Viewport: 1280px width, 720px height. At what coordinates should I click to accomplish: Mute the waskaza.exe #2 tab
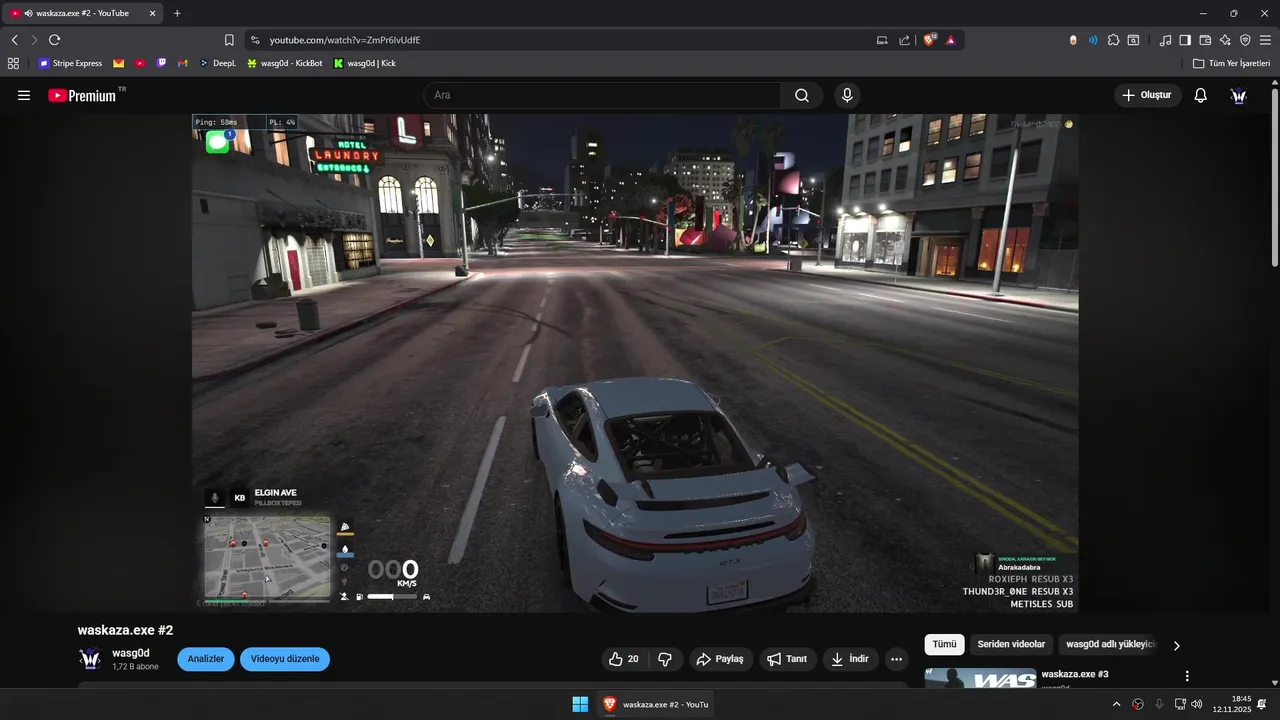pyautogui.click(x=28, y=13)
